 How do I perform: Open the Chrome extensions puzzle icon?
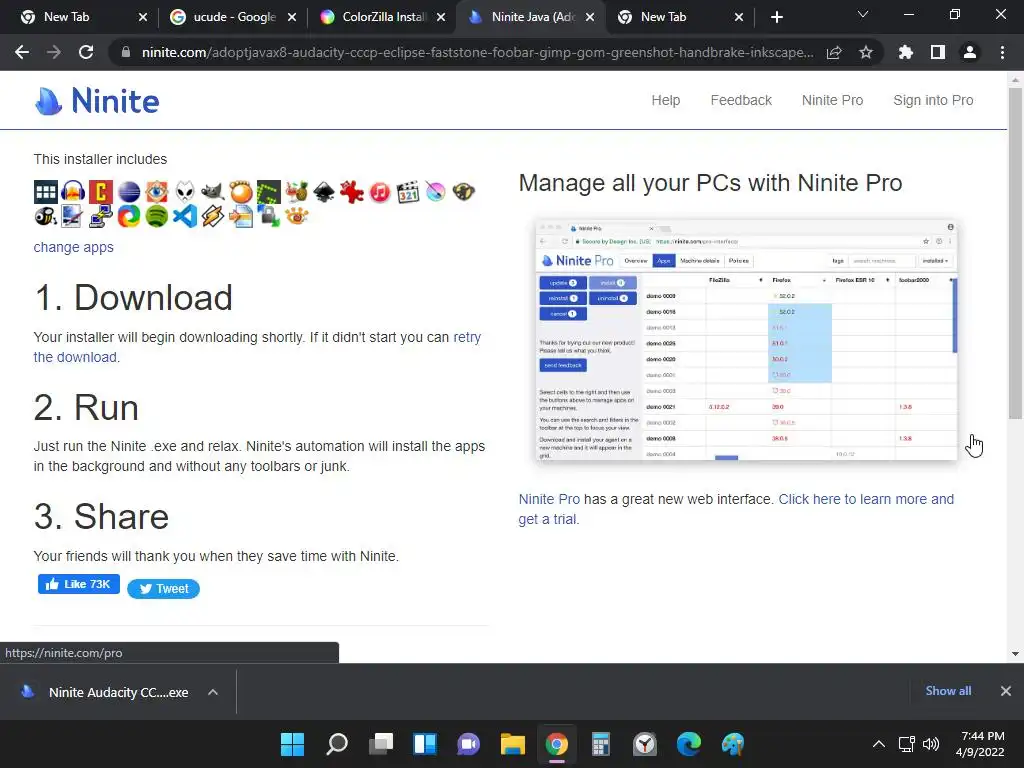(x=906, y=52)
